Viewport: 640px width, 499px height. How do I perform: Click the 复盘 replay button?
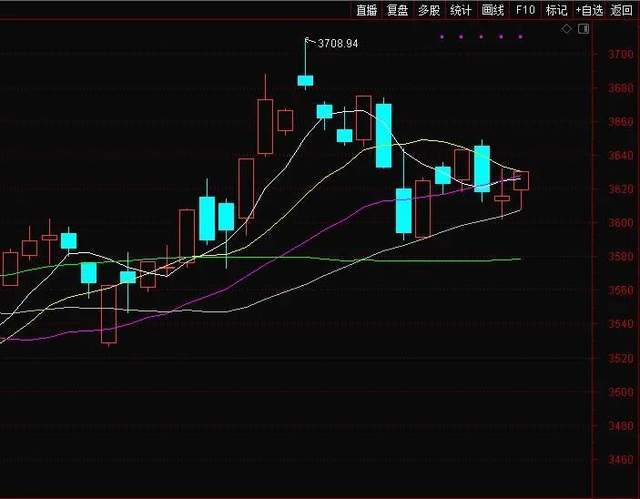pos(398,10)
